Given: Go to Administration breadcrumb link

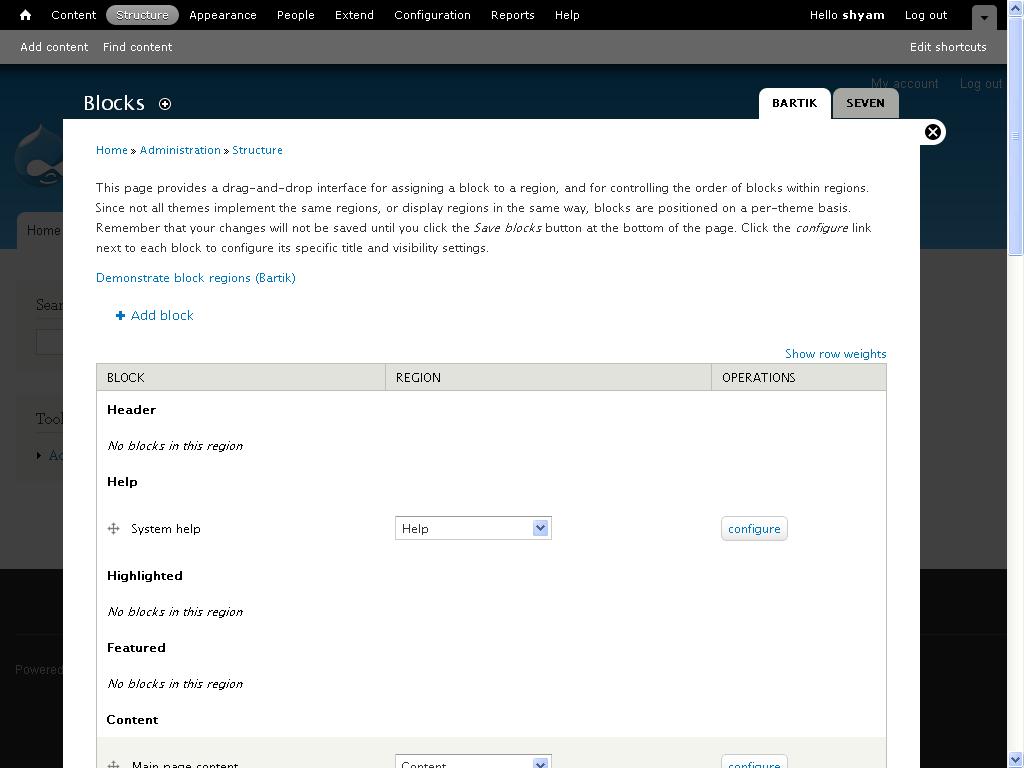Looking at the screenshot, I should pyautogui.click(x=180, y=150).
